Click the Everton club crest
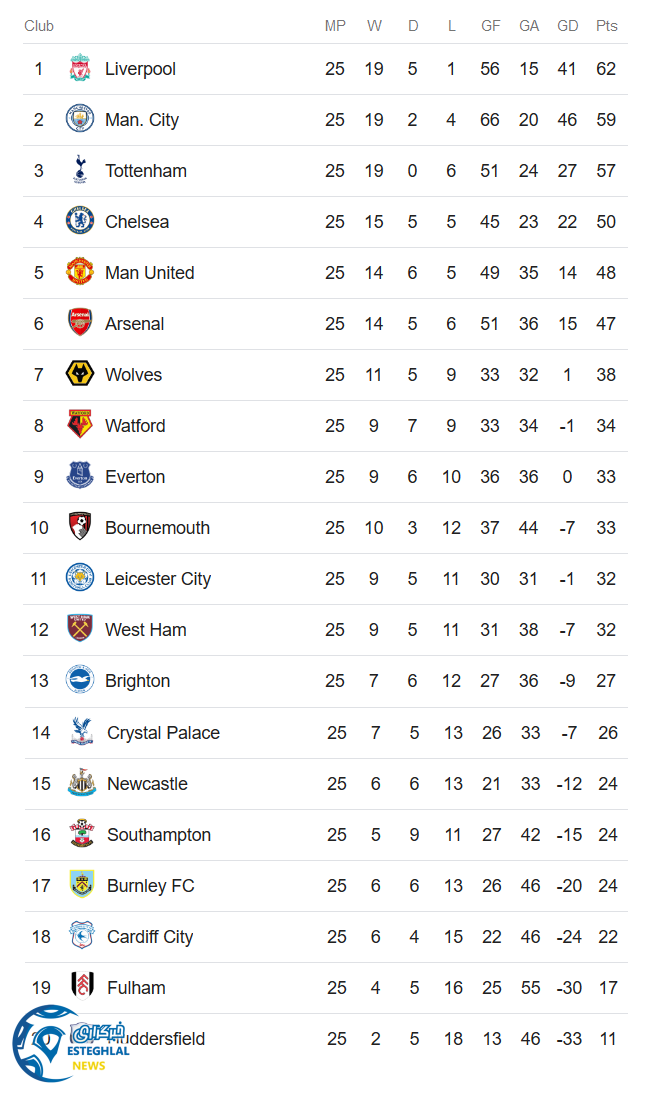Image resolution: width=665 pixels, height=1103 pixels. point(80,477)
